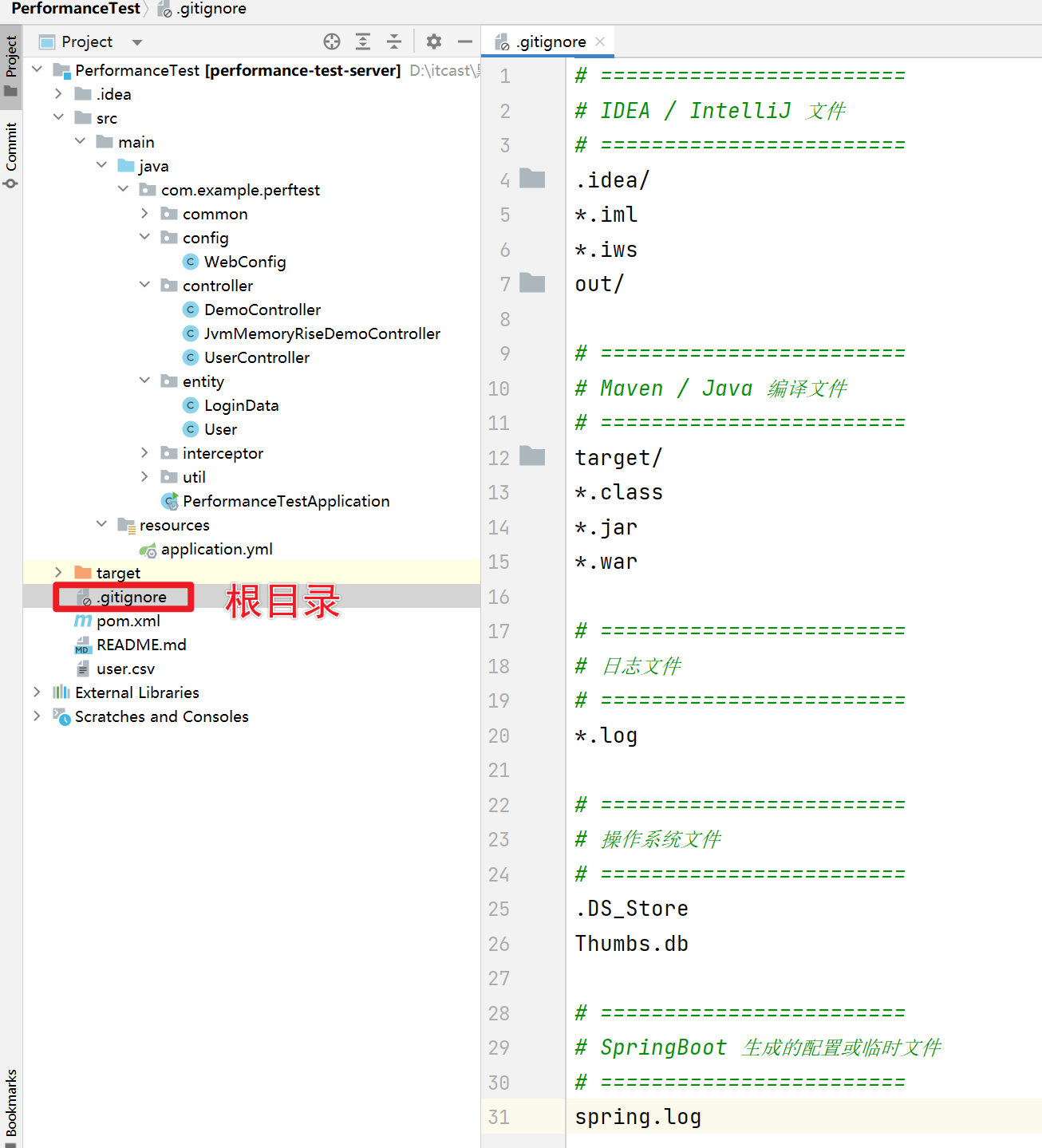
Task: Select the .gitignore editor tab
Action: click(x=549, y=41)
